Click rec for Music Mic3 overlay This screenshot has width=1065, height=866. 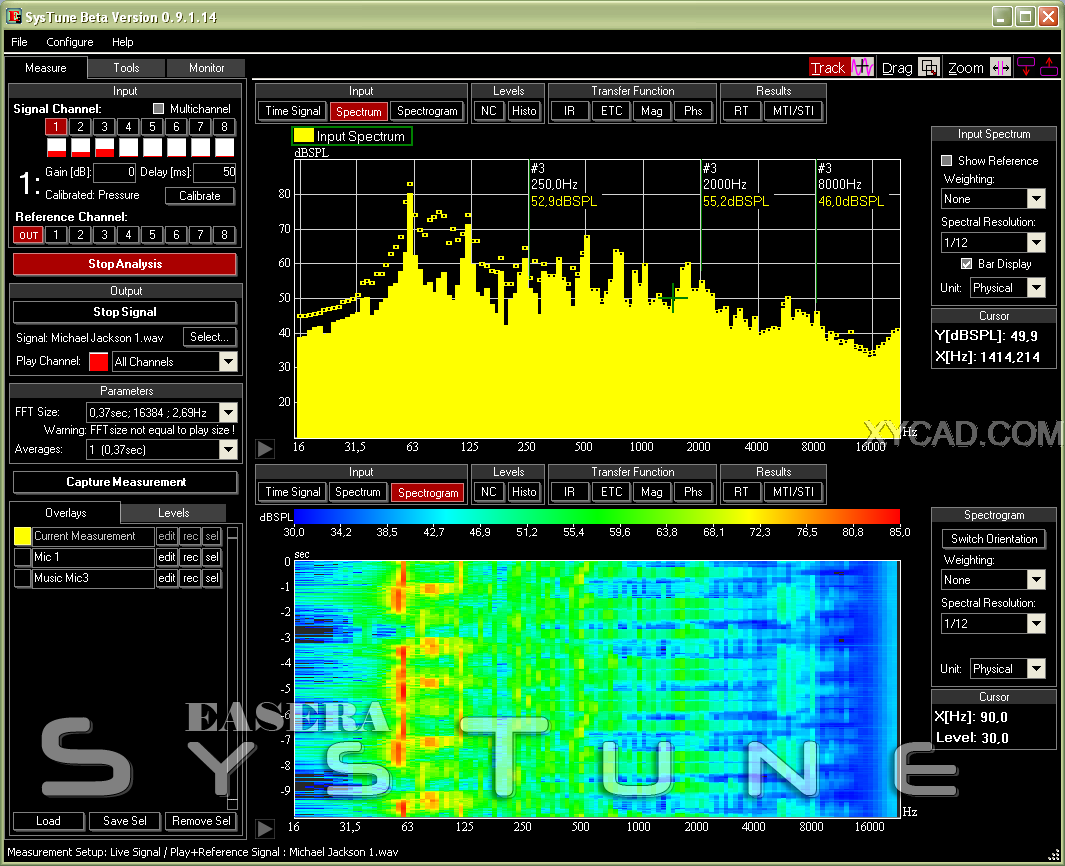190,578
